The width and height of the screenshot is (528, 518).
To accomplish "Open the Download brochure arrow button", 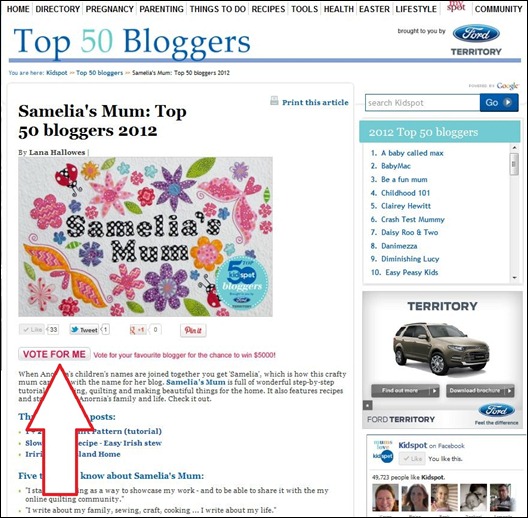I will (x=480, y=391).
